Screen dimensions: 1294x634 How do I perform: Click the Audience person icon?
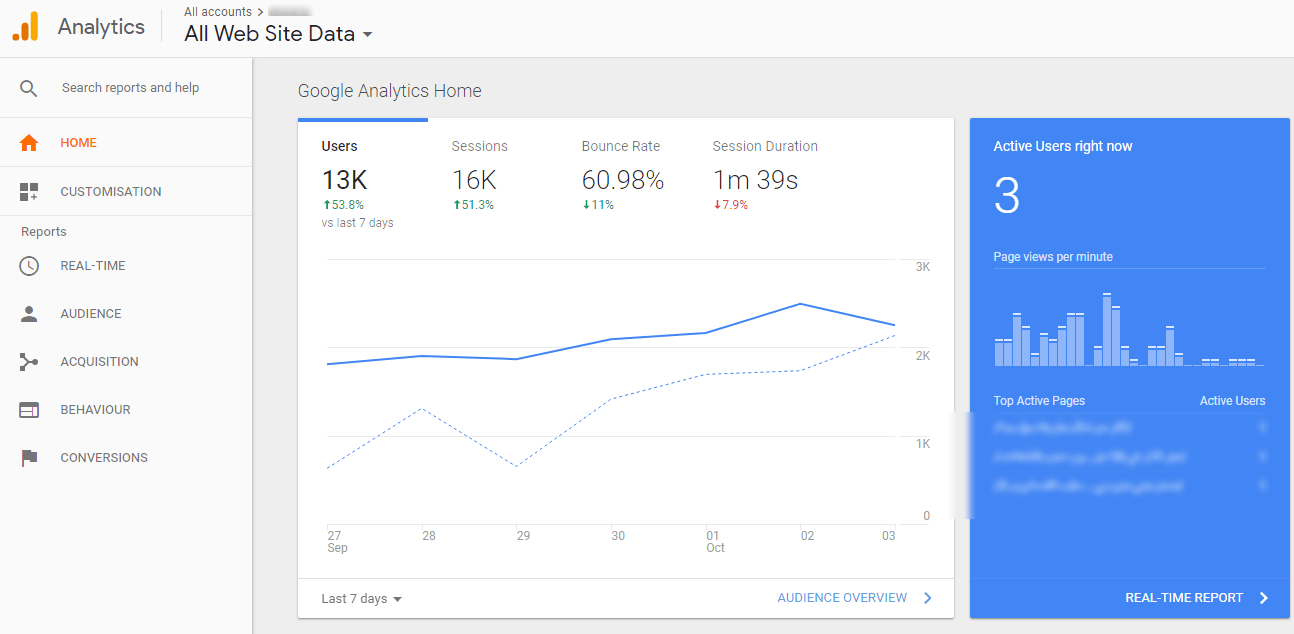click(29, 314)
